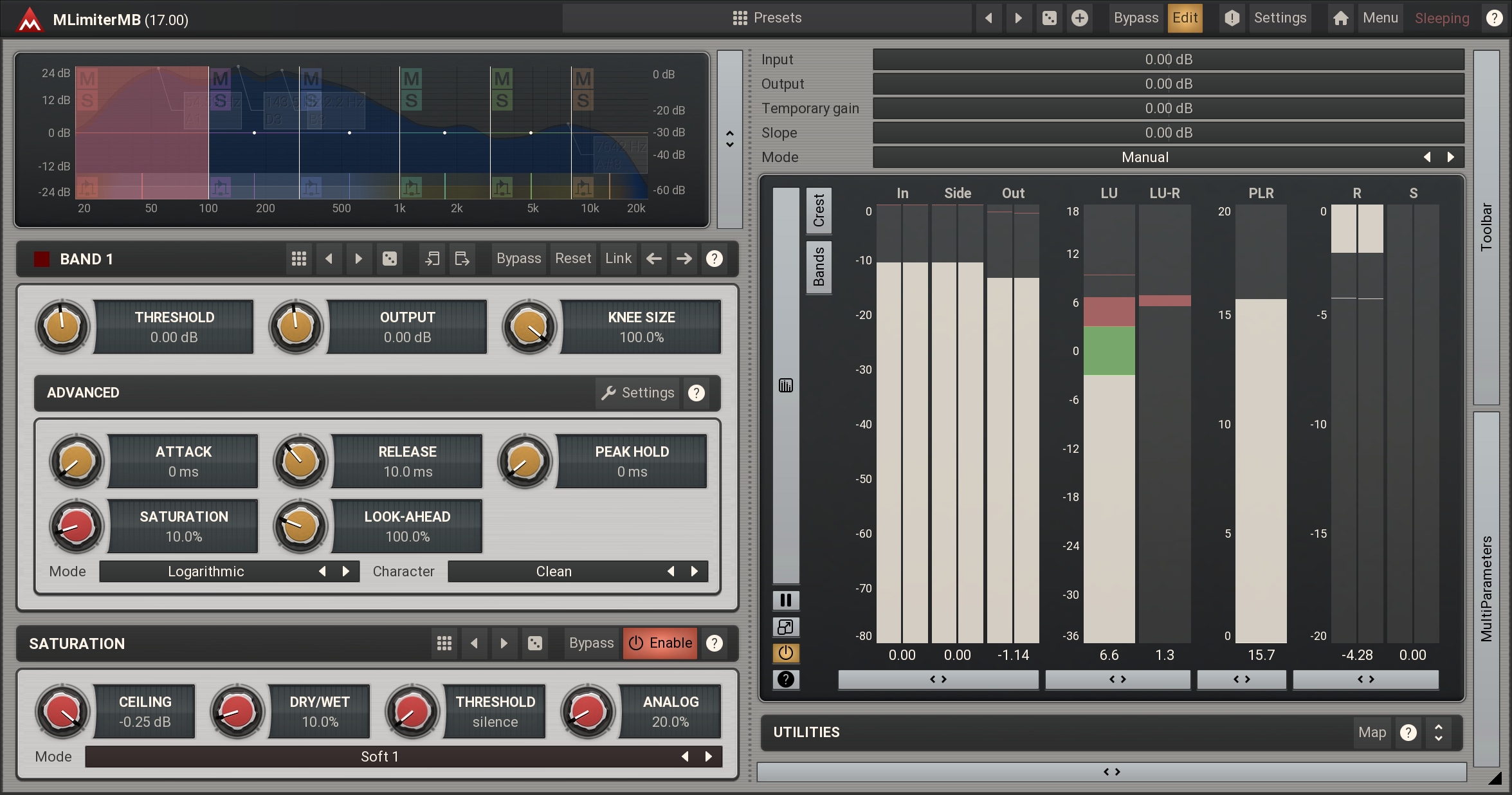Toggle the global Bypass button

point(1136,18)
